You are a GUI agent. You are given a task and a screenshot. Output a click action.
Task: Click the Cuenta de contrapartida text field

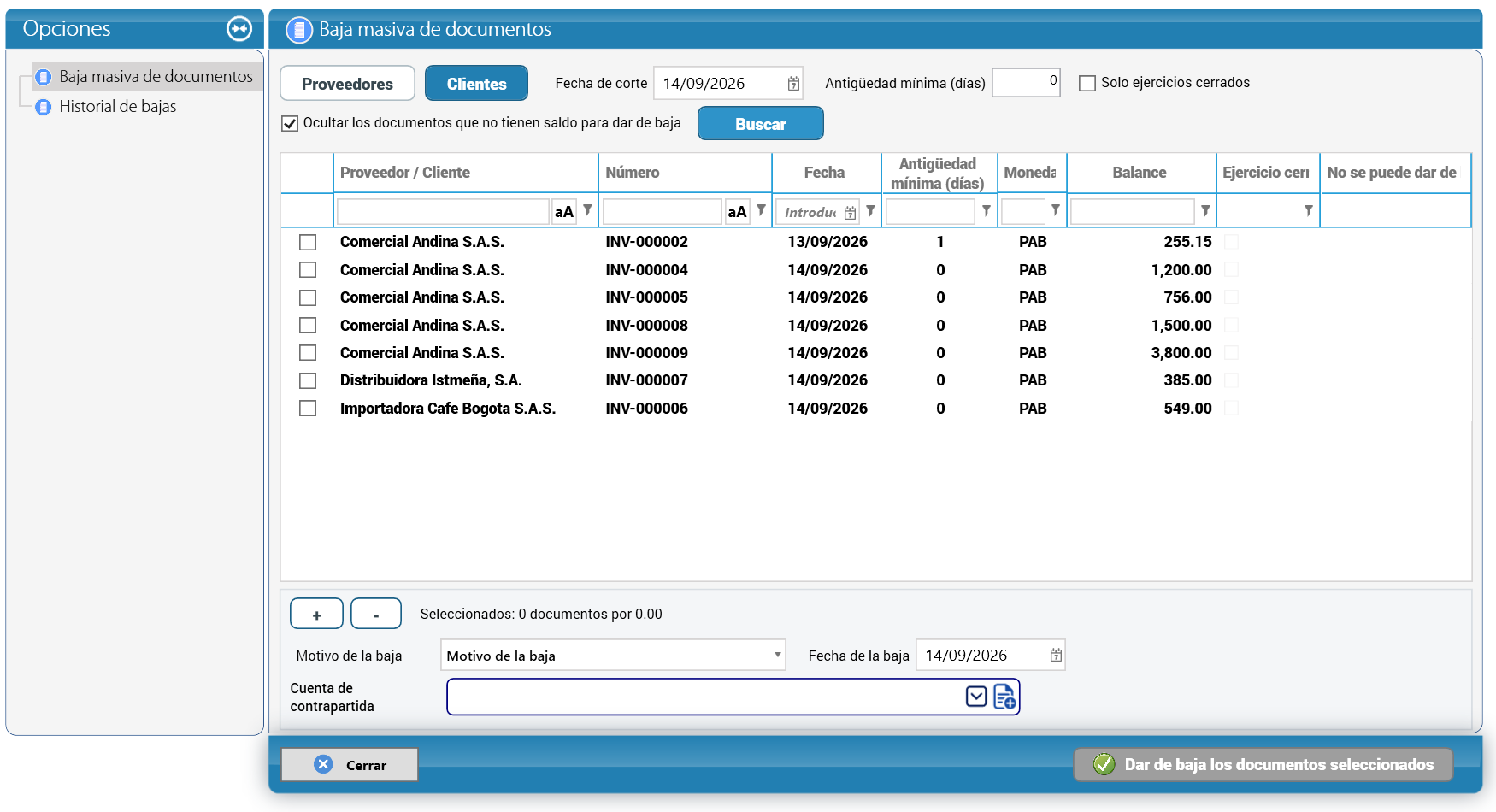(706, 697)
